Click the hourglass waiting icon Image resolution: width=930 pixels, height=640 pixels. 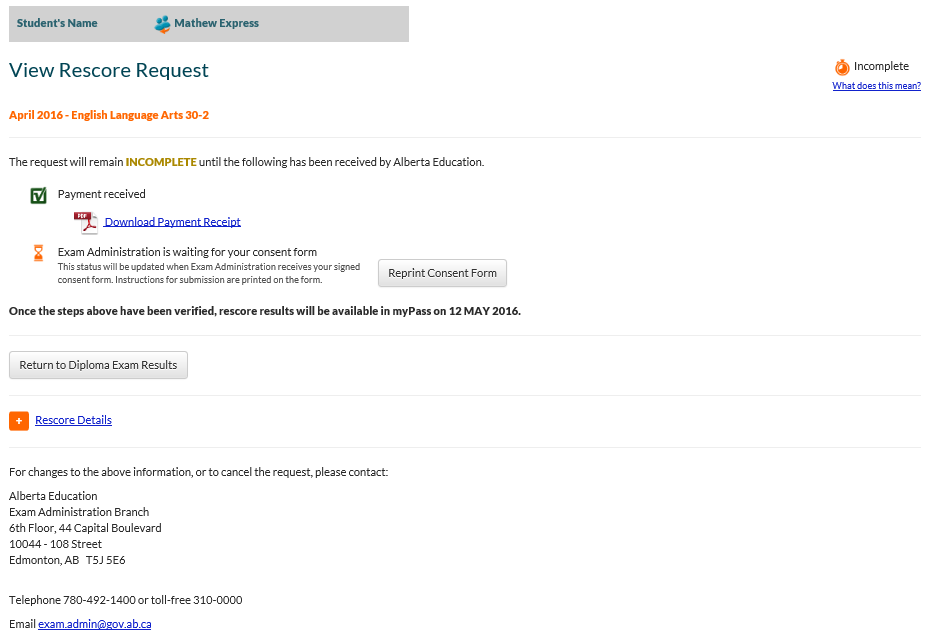39,253
